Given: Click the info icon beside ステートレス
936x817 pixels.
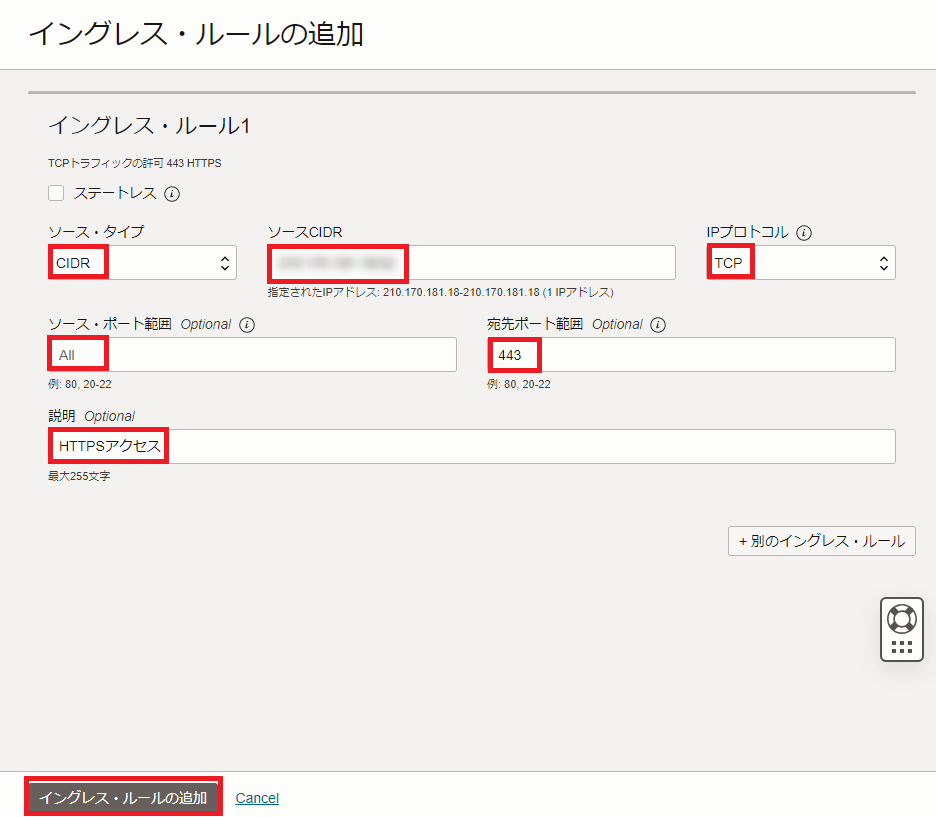Looking at the screenshot, I should 172,193.
